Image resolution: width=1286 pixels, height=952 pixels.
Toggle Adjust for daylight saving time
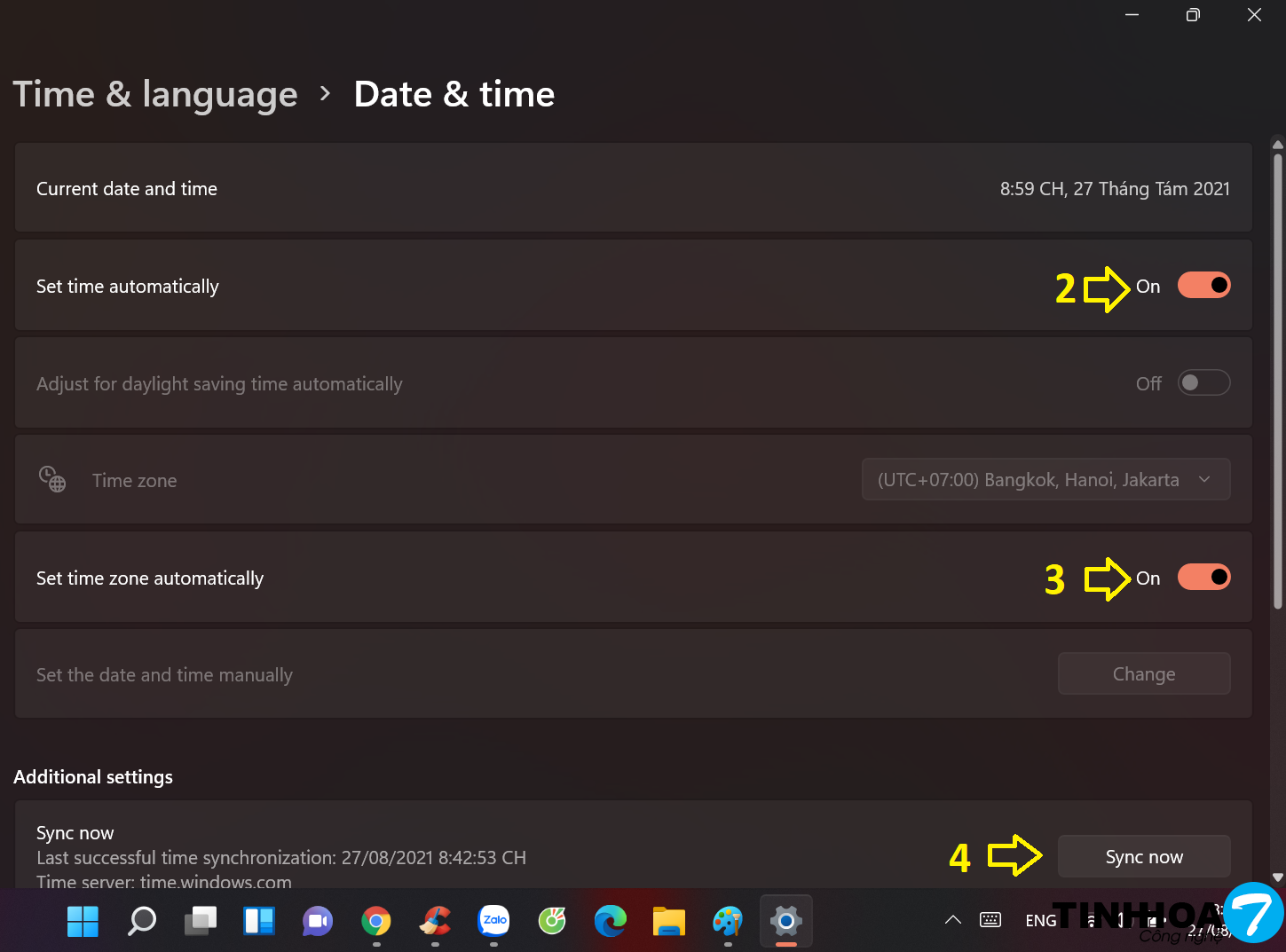click(x=1203, y=383)
